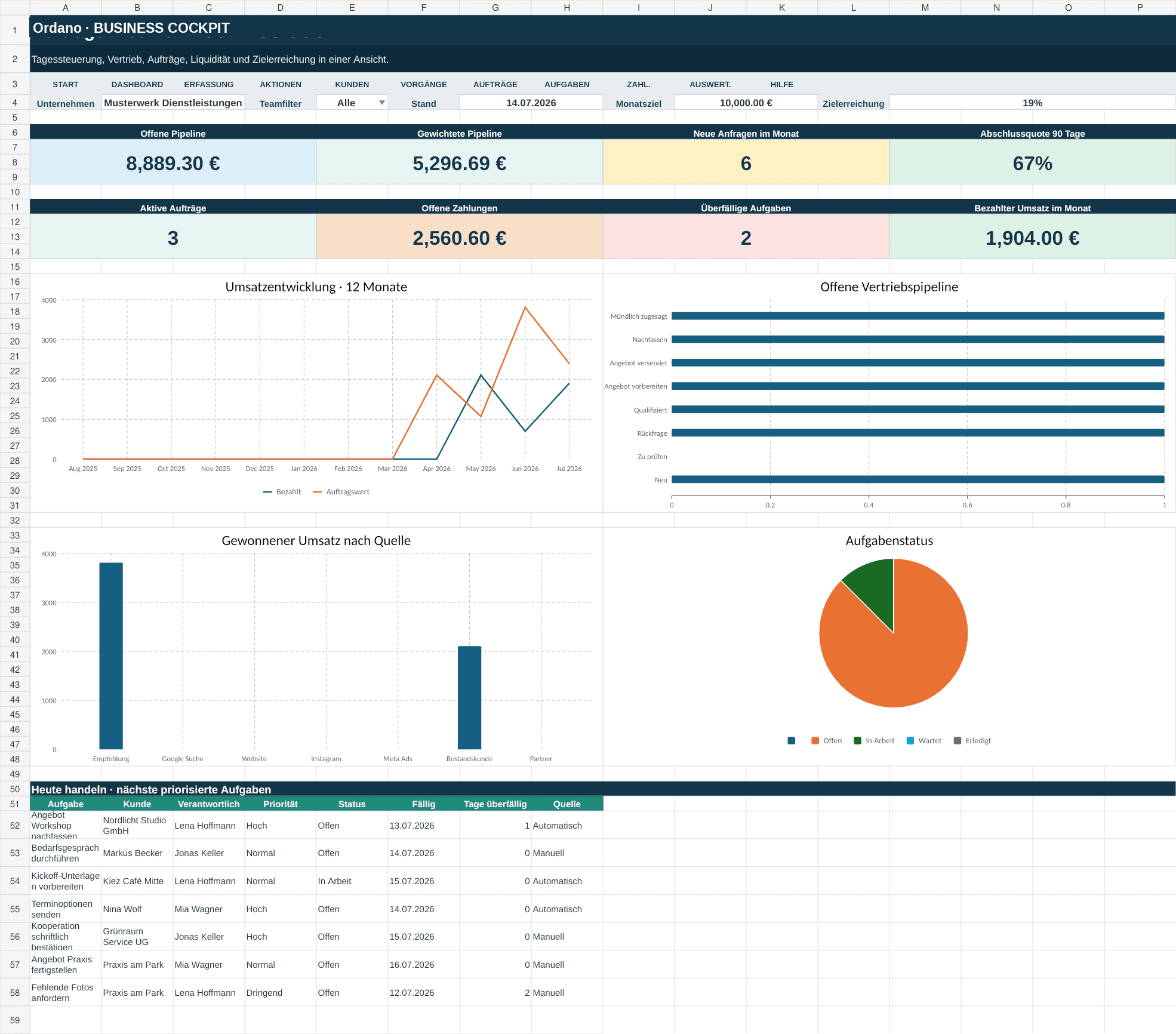The width and height of the screenshot is (1176, 1034).
Task: Select the Bestandskunde bar in the chart
Action: [x=469, y=697]
